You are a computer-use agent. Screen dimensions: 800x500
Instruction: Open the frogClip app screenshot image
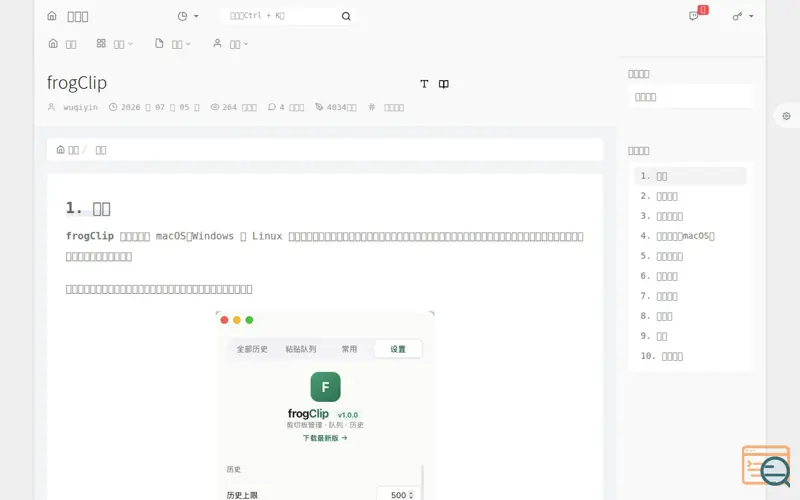pos(325,406)
